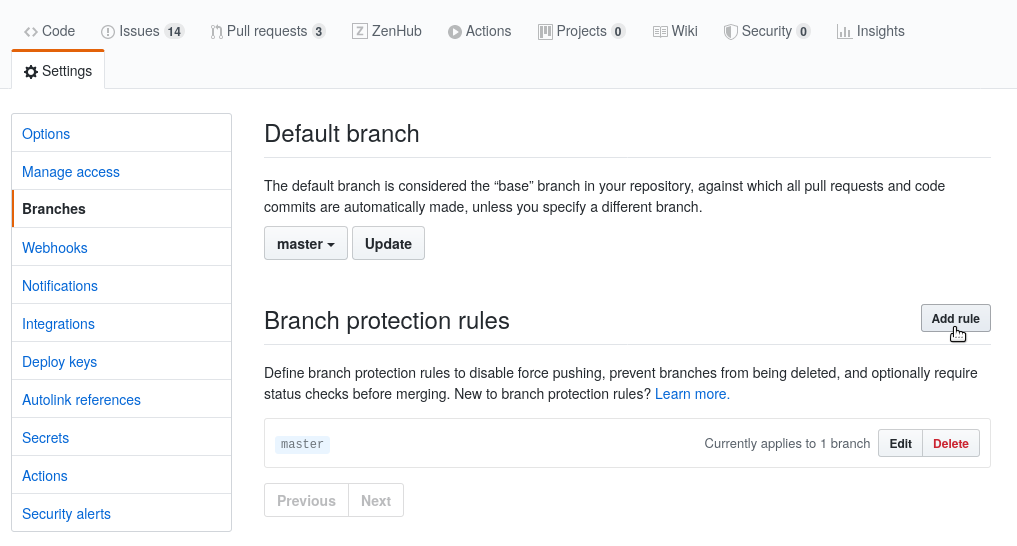Expand the master default branch dropdown

tap(305, 243)
